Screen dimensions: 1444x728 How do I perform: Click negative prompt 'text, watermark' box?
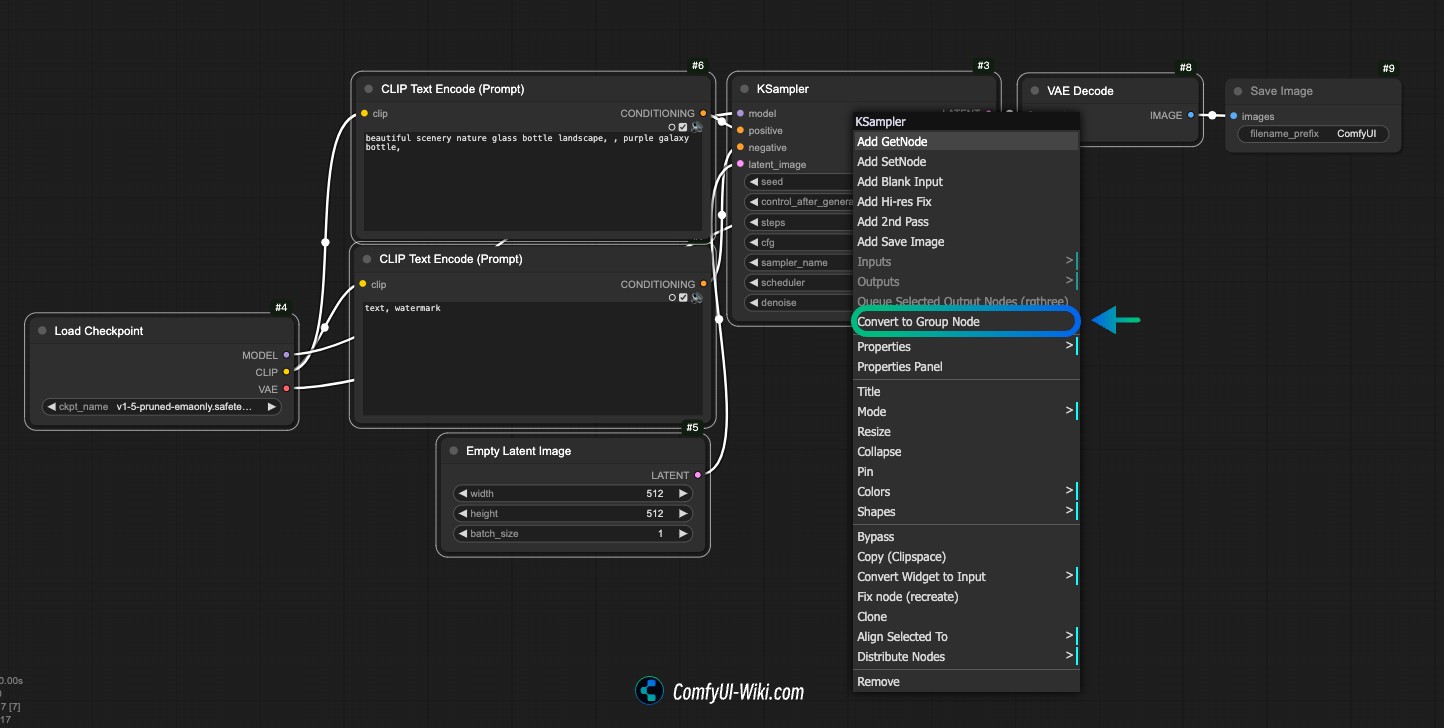(x=532, y=358)
